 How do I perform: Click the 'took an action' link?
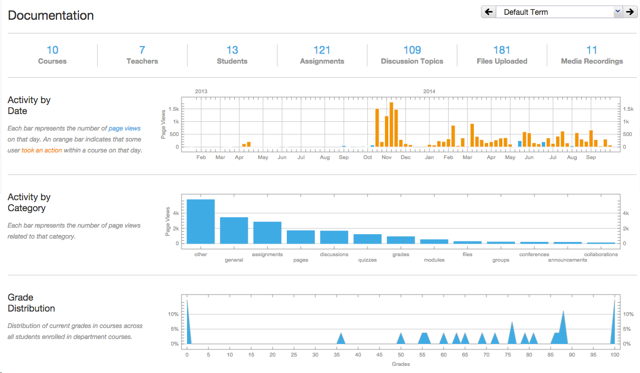(x=42, y=150)
